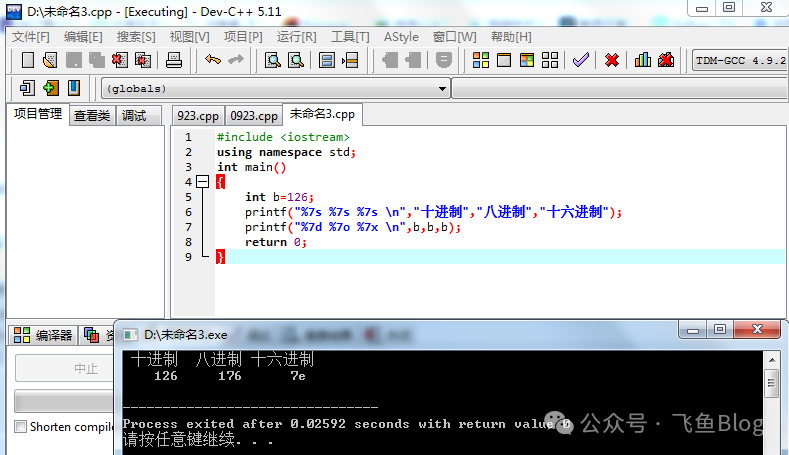Select the 未命名3.cpp editor tab
The width and height of the screenshot is (789, 455).
[323, 114]
